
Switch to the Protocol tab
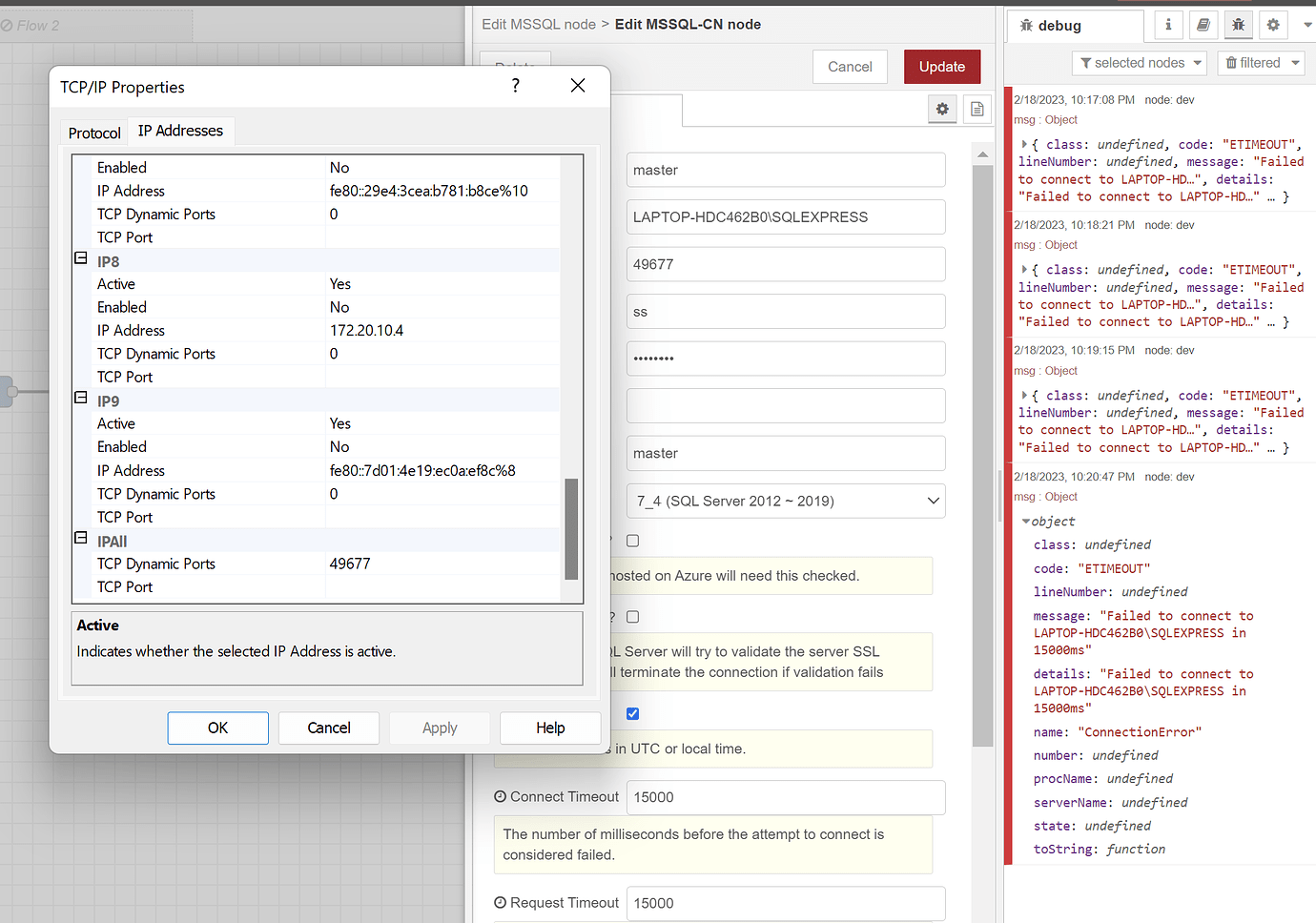pos(94,133)
